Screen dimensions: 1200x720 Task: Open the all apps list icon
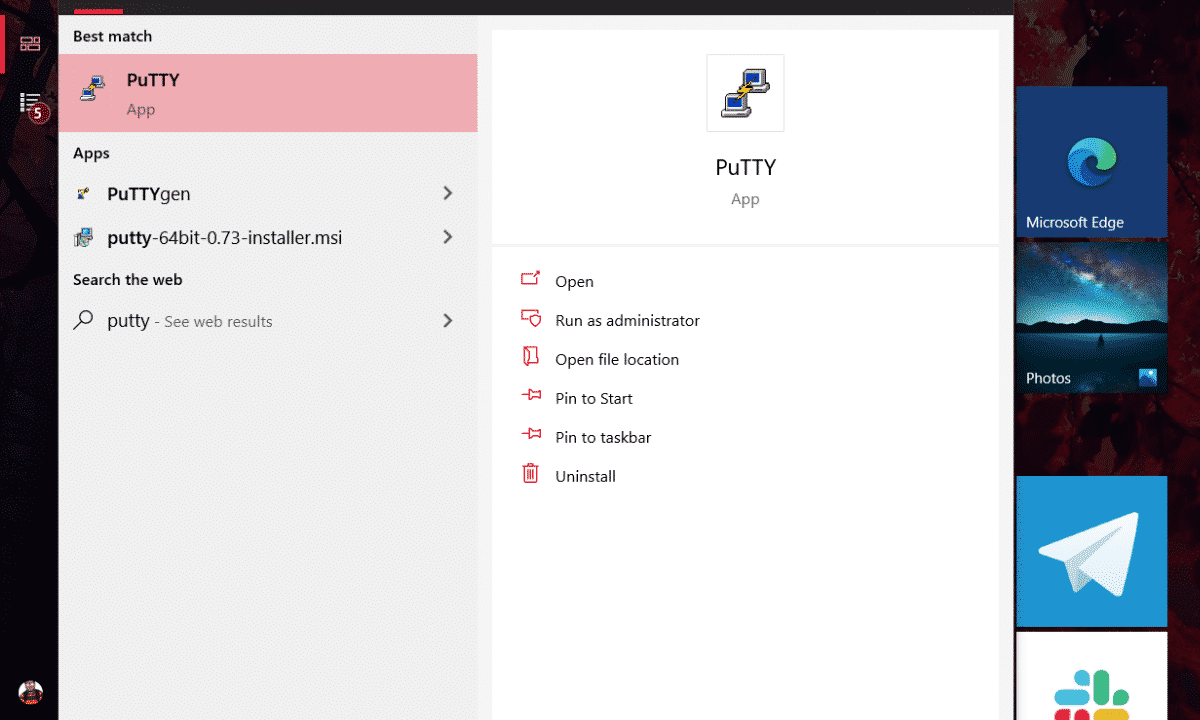[x=31, y=104]
